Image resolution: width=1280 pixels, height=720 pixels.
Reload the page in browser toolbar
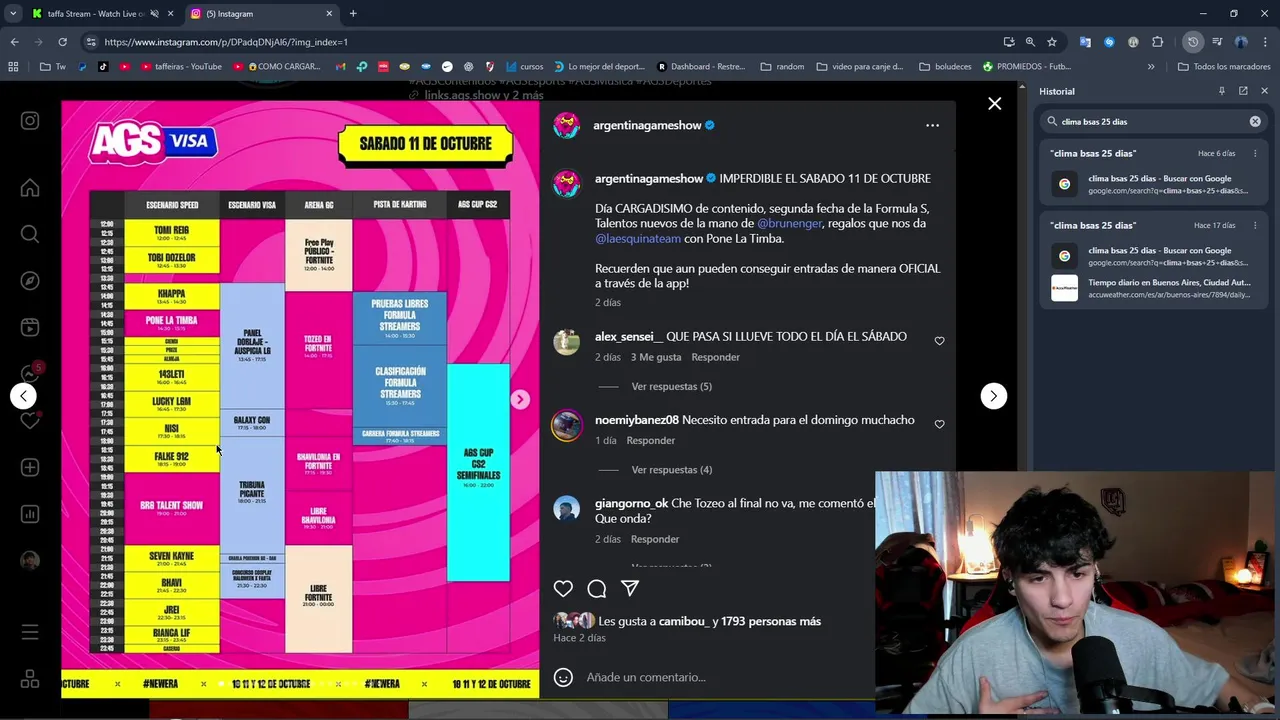(62, 42)
